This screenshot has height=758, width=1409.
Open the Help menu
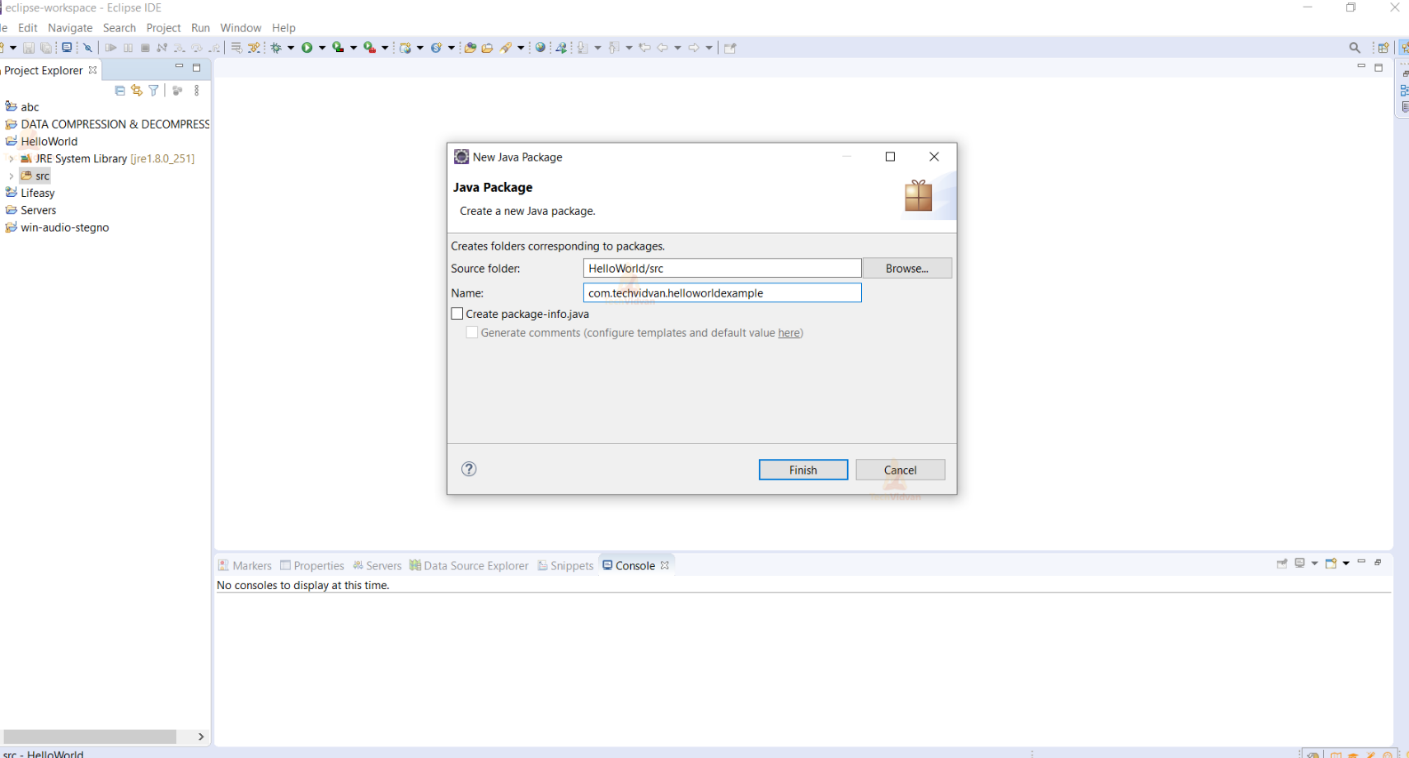pyautogui.click(x=284, y=28)
